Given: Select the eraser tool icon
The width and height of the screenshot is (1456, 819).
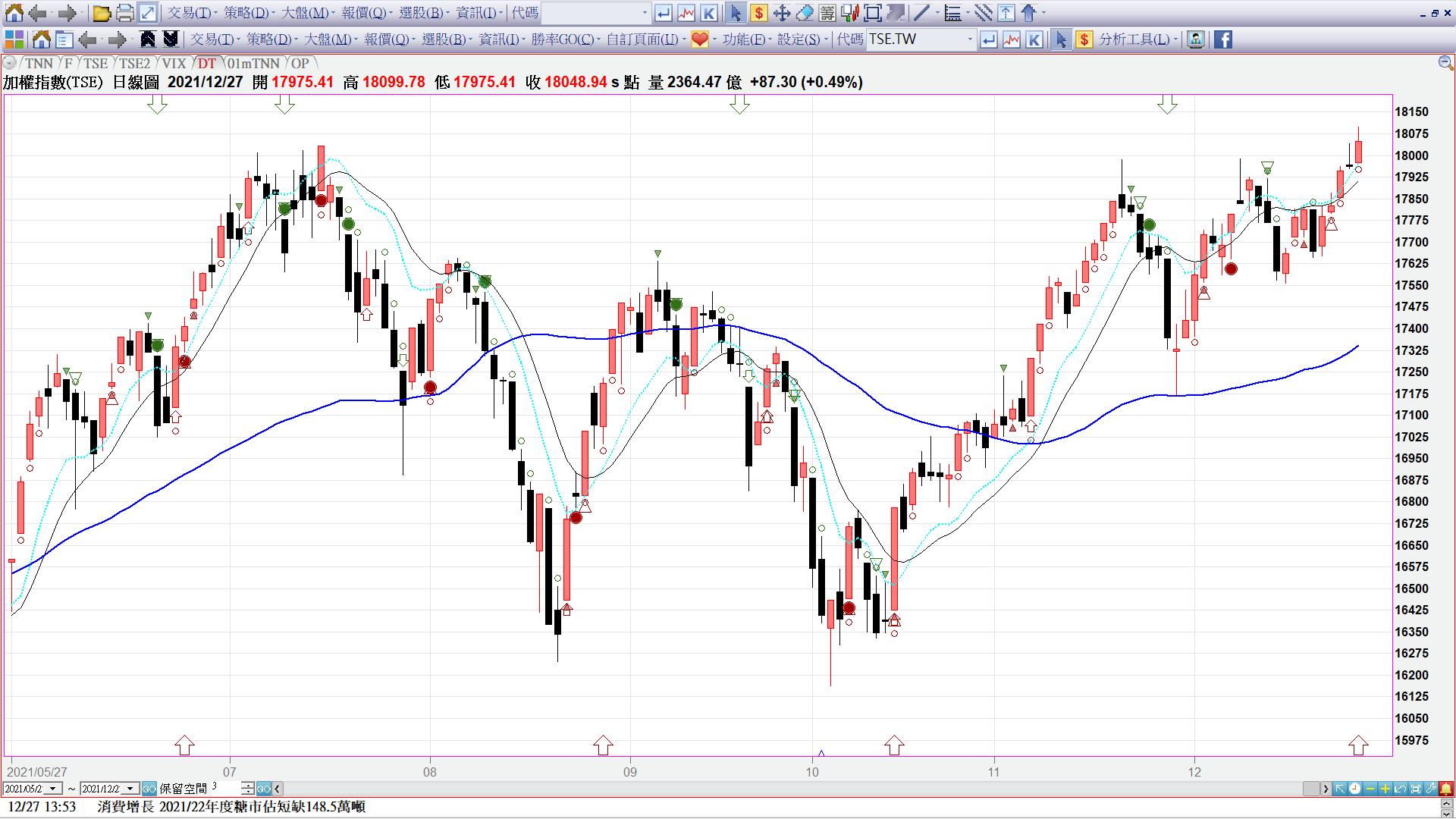Looking at the screenshot, I should pyautogui.click(x=805, y=13).
